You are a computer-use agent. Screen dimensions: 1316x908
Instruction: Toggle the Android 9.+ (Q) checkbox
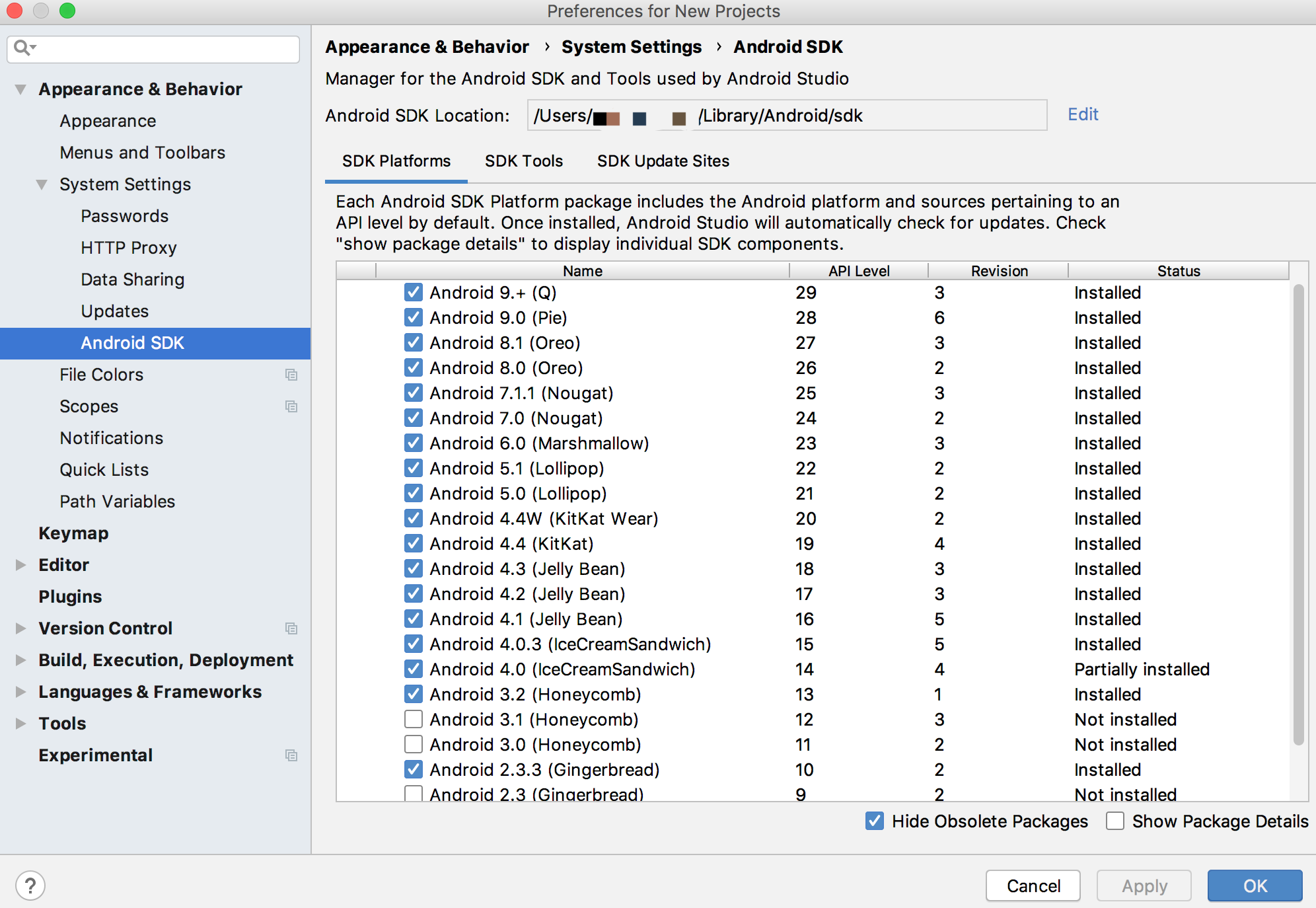[413, 294]
